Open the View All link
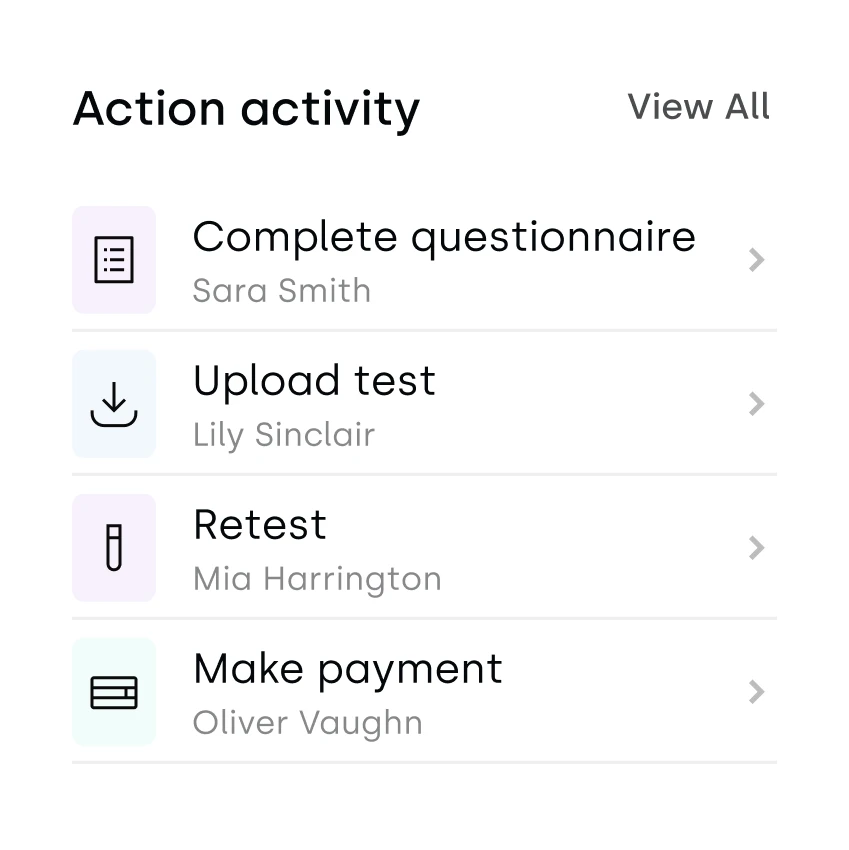 [698, 106]
